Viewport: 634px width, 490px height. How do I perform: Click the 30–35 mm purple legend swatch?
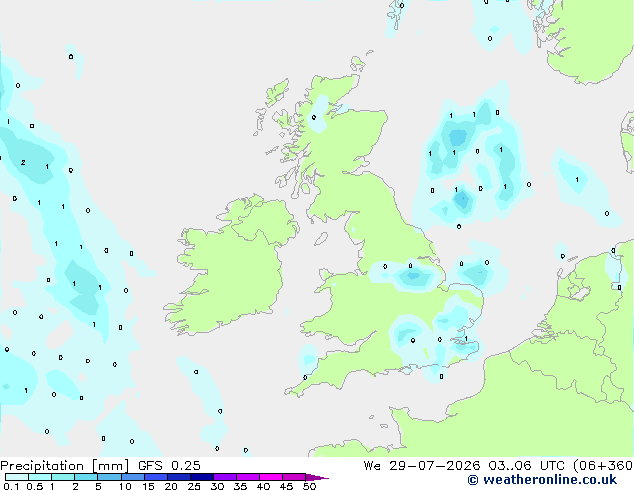(225, 477)
